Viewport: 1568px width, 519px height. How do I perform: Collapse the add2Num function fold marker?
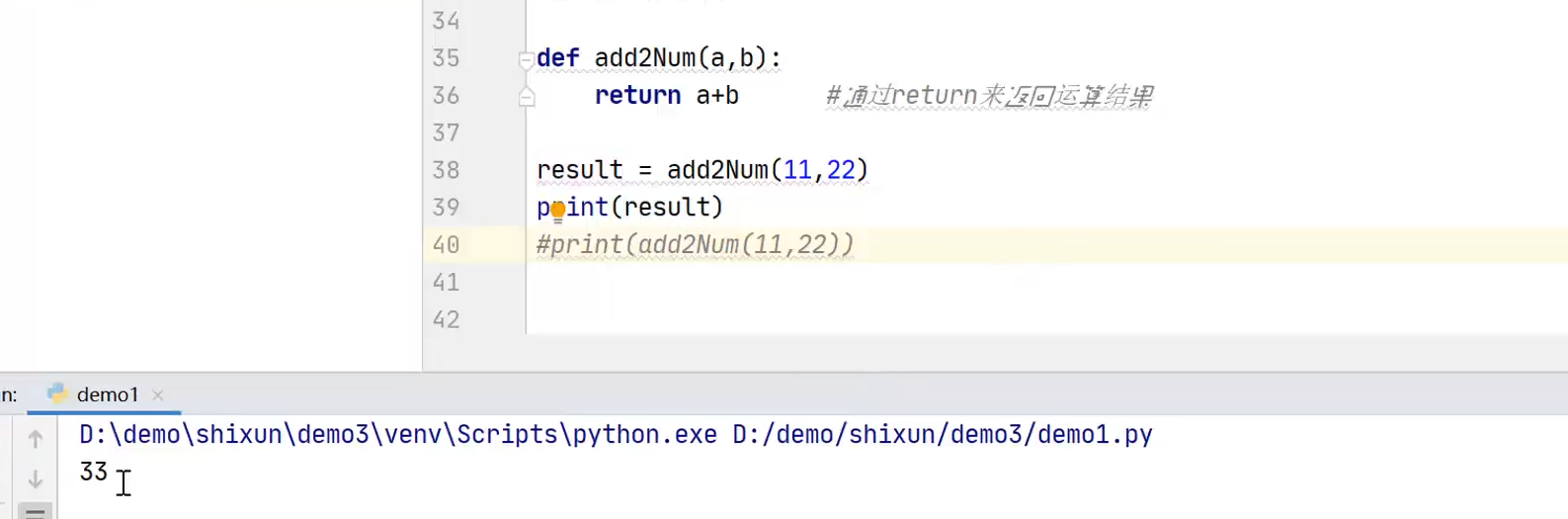point(527,59)
